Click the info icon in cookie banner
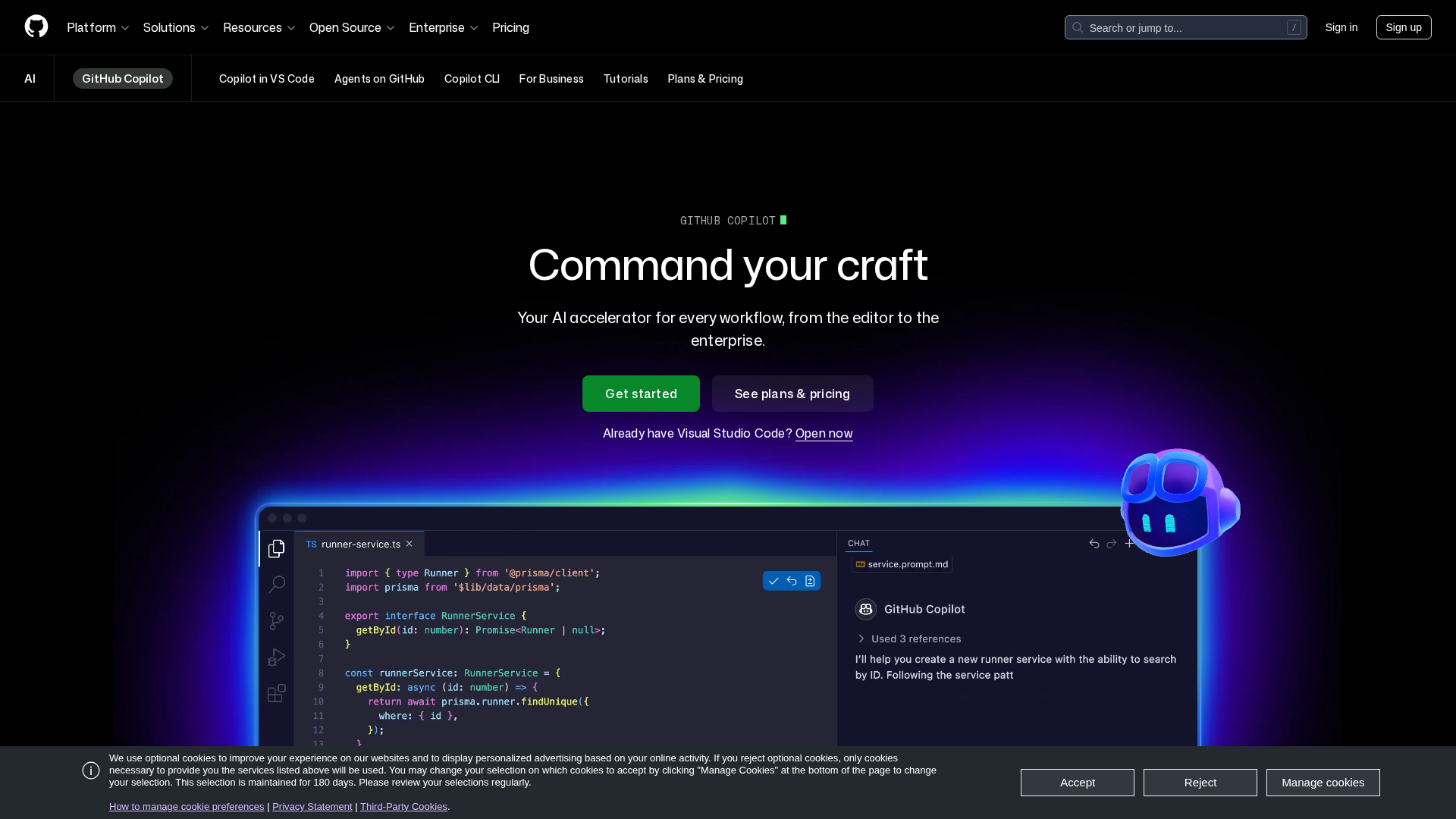The width and height of the screenshot is (1456, 819). [x=91, y=770]
